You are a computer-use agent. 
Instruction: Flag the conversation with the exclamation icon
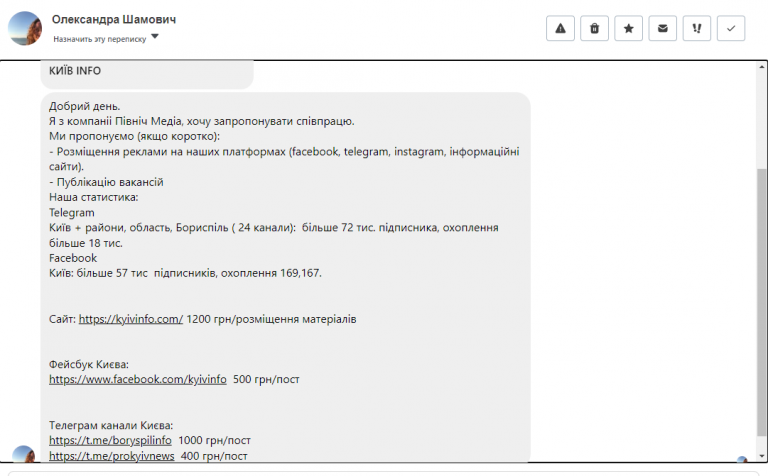(x=696, y=28)
